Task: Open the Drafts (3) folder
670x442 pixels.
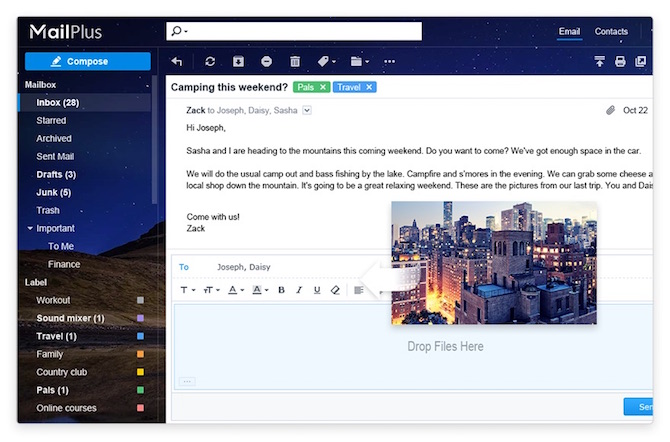Action: click(56, 174)
